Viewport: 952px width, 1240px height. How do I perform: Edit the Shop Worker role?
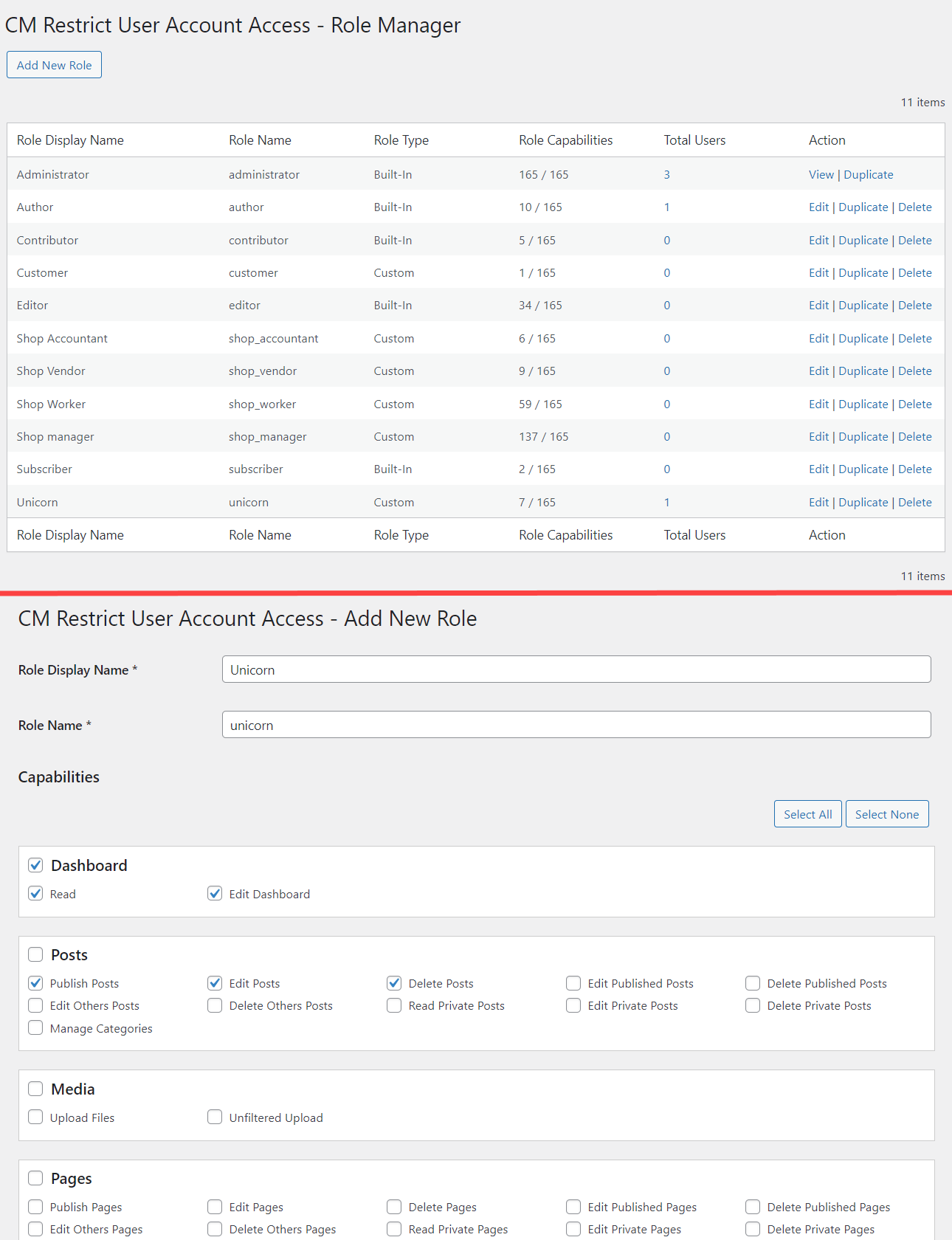(818, 404)
